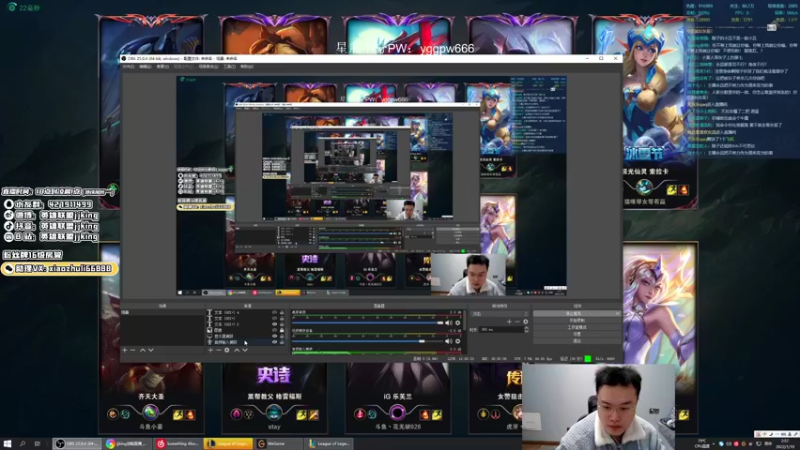Click transition duration input field

(x=501, y=330)
